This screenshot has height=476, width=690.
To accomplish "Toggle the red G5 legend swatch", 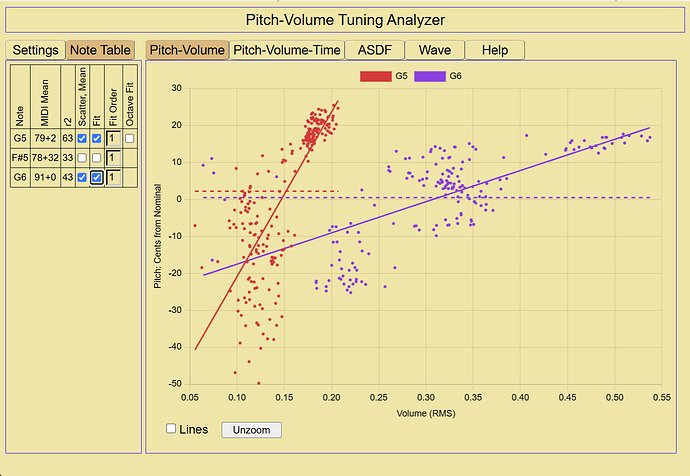I will [x=375, y=76].
